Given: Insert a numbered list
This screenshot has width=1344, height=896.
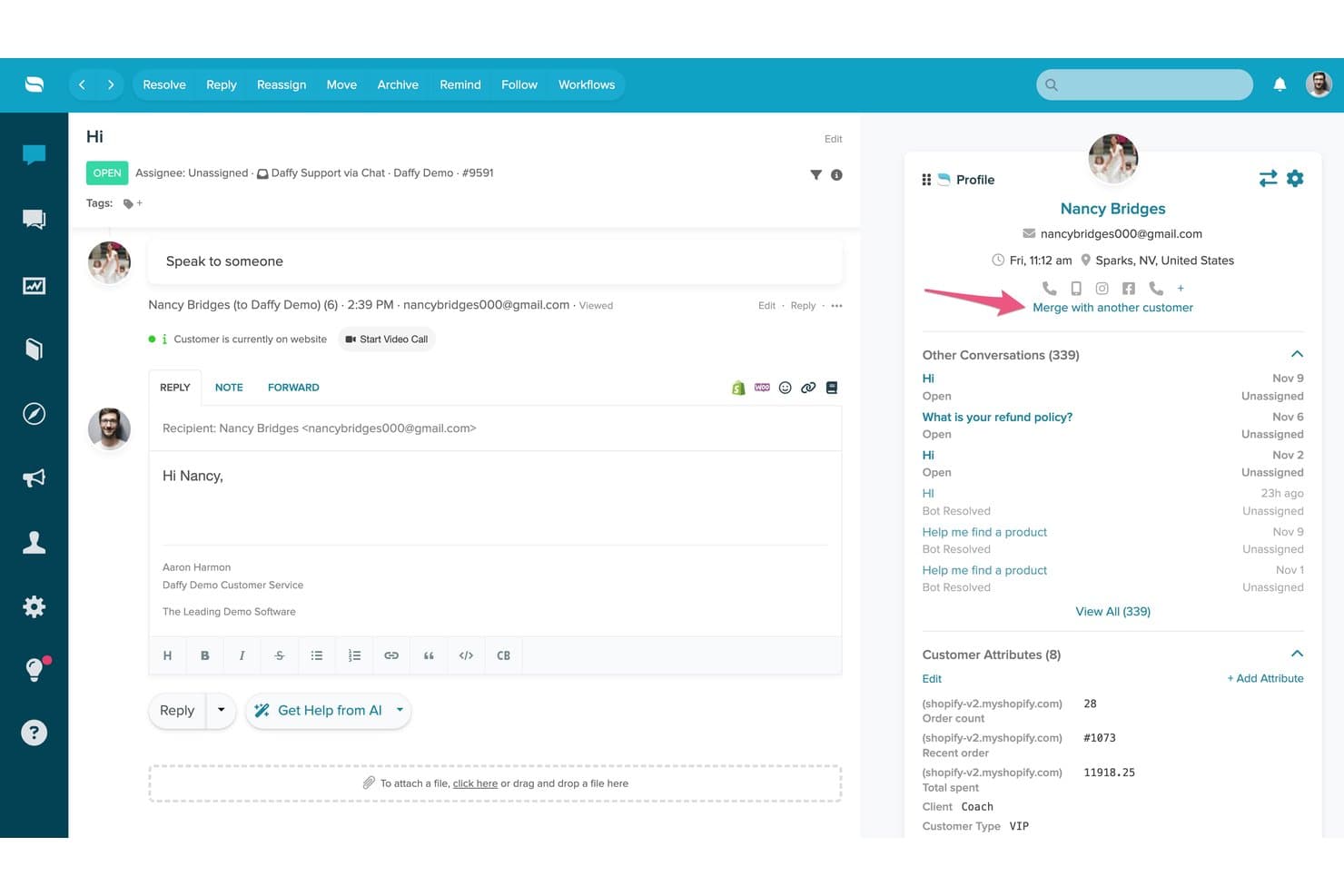Looking at the screenshot, I should click(354, 655).
